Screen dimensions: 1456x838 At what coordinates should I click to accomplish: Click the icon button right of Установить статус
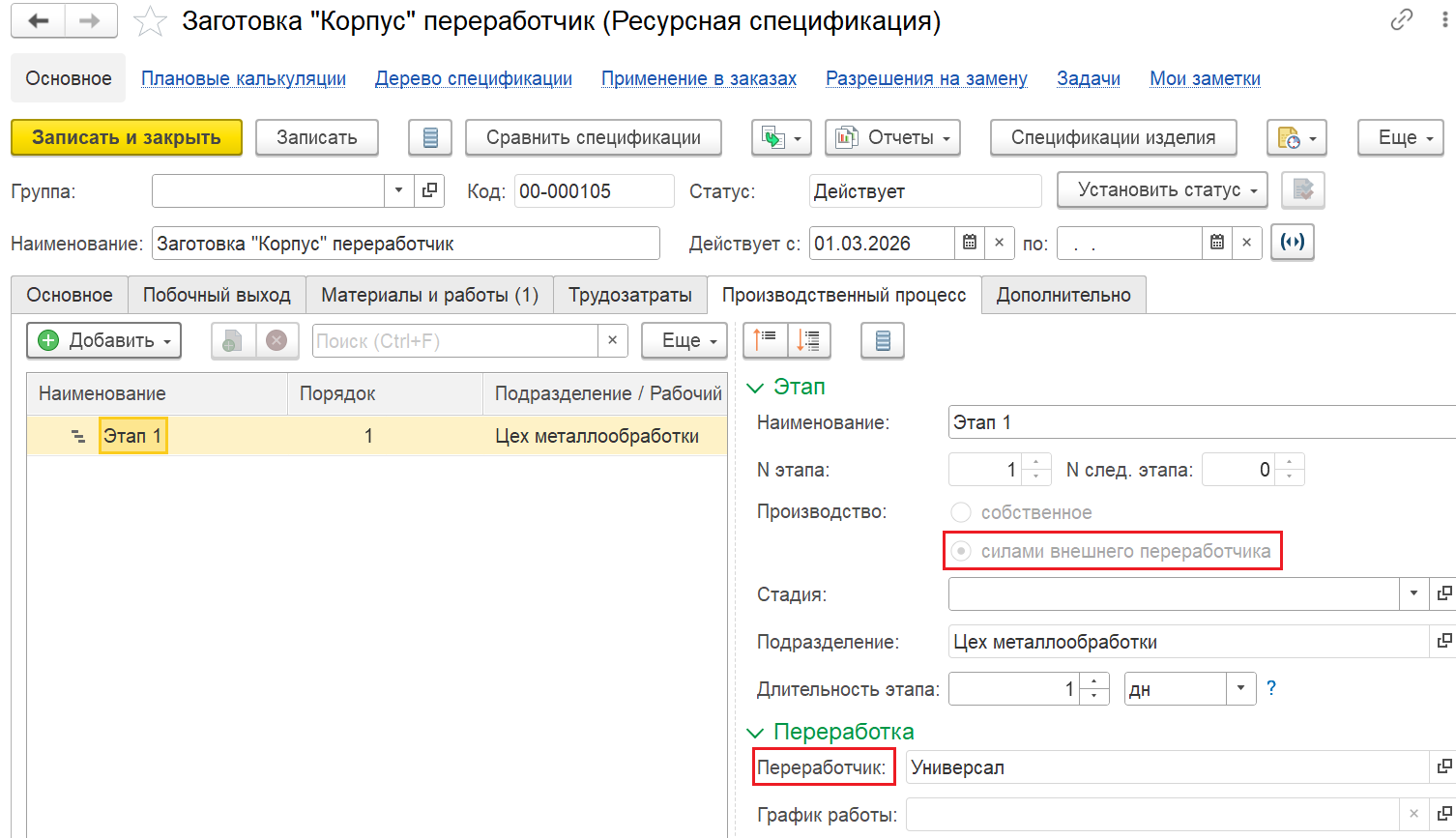(x=1302, y=189)
